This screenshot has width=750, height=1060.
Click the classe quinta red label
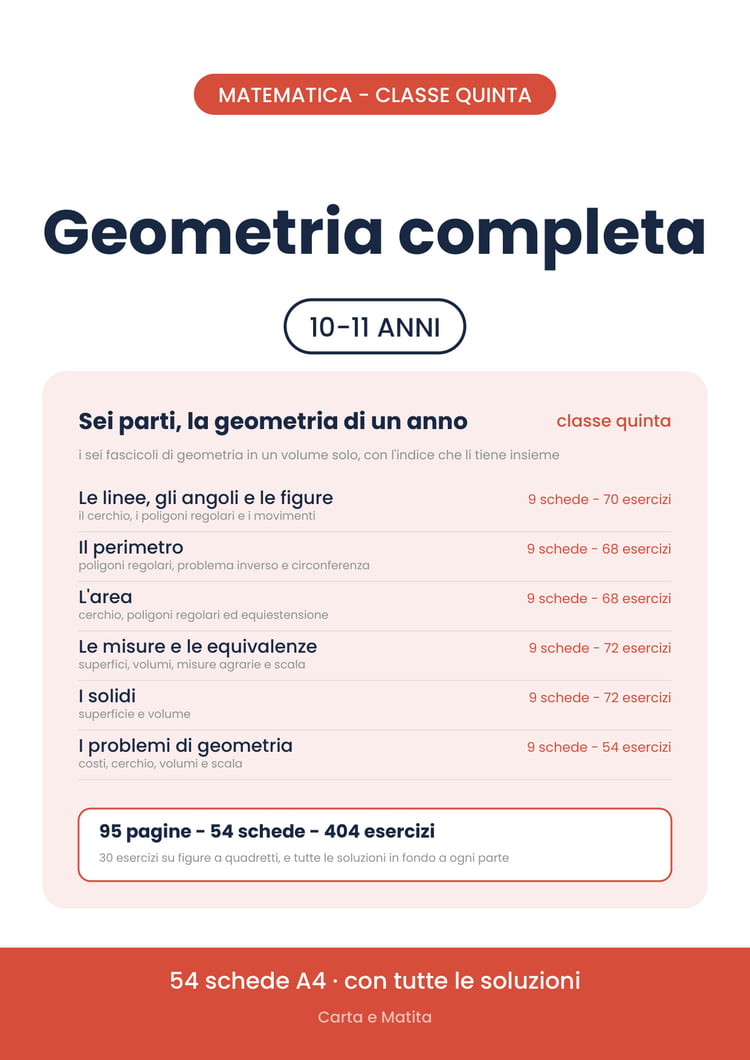click(x=613, y=421)
